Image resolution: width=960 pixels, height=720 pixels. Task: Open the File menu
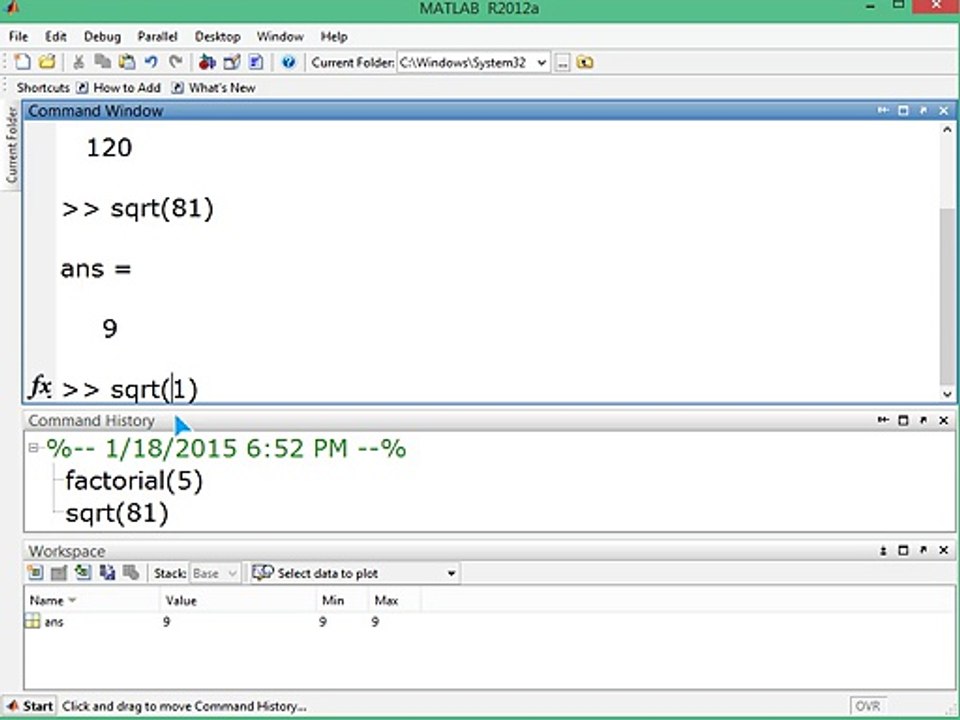18,37
